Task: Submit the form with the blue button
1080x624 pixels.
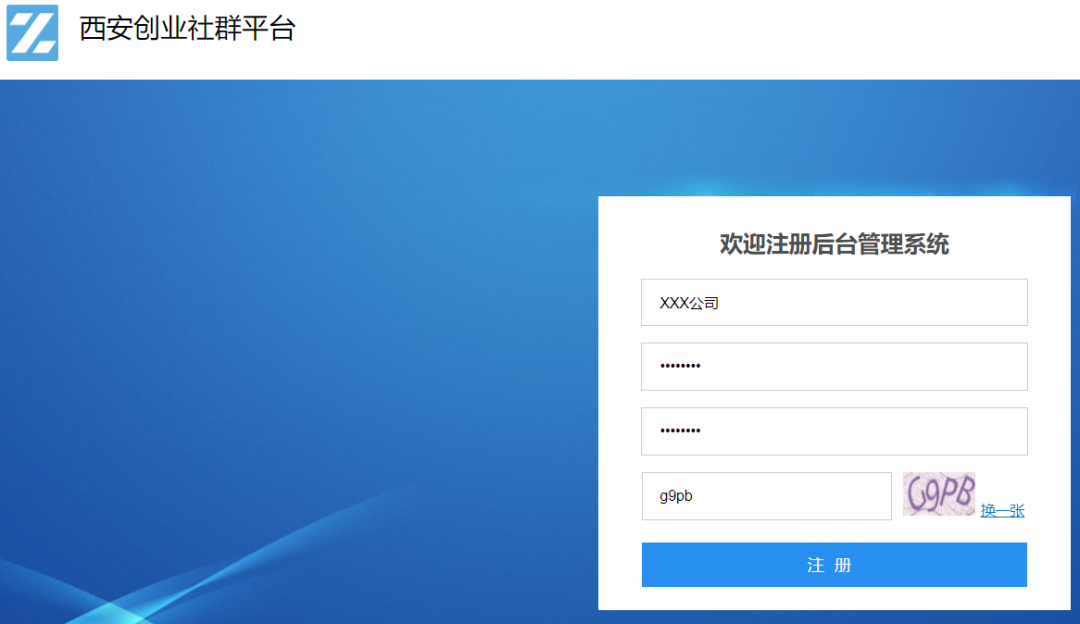Action: [x=834, y=564]
